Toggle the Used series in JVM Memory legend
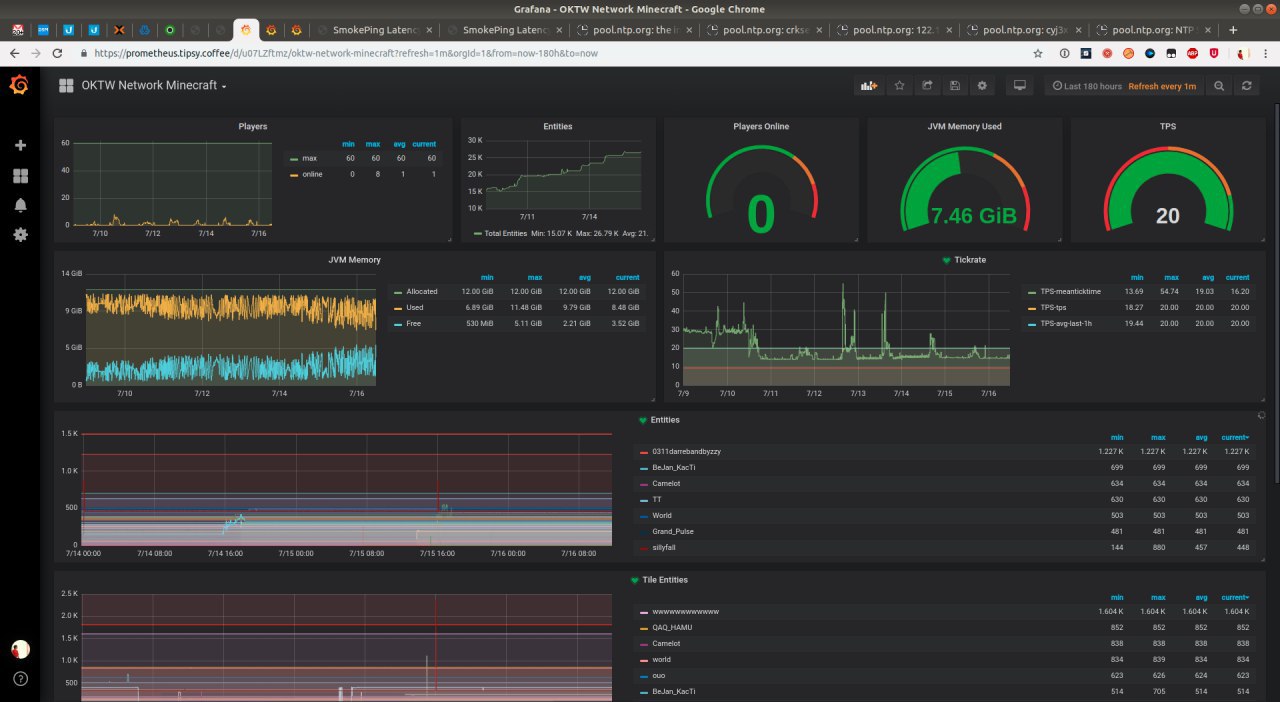This screenshot has height=702, width=1280. click(x=415, y=307)
